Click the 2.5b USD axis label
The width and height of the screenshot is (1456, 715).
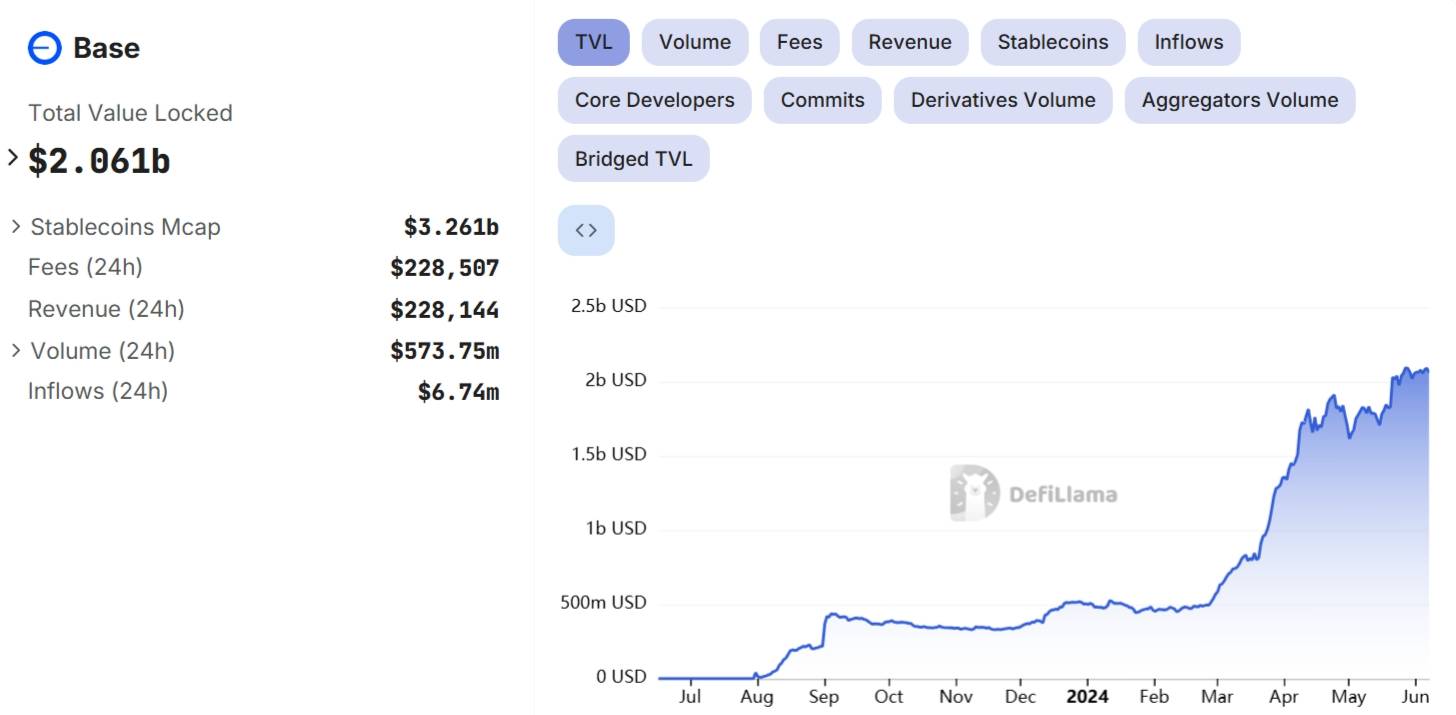click(608, 306)
